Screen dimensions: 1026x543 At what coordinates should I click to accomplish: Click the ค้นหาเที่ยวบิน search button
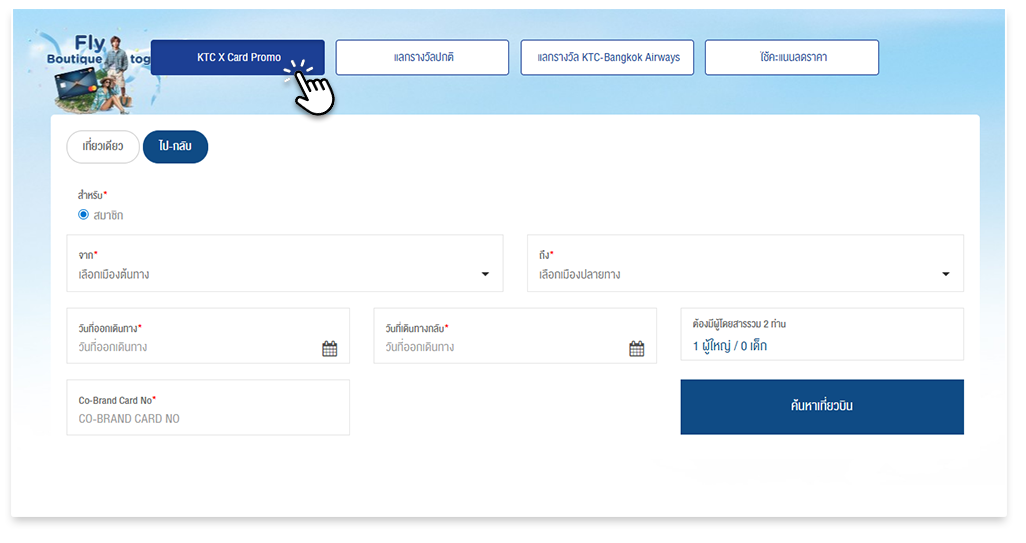(x=822, y=407)
